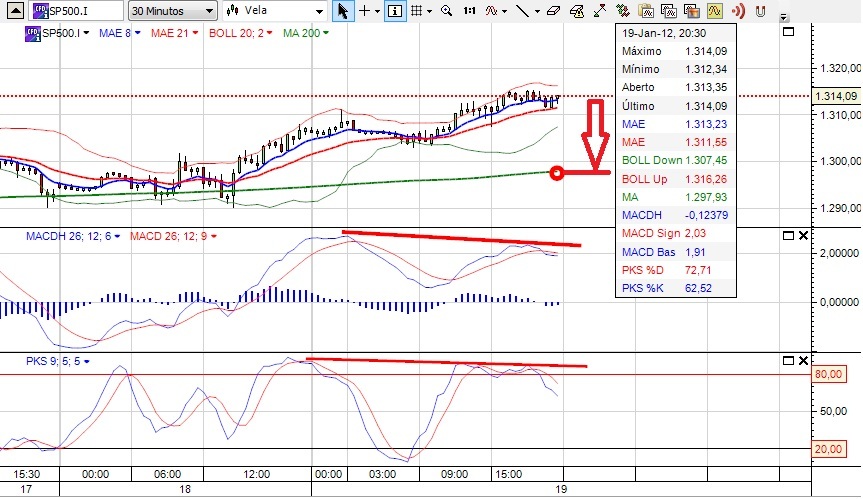Open the toolbar overflow arrow
863x499 pixels.
784,18
